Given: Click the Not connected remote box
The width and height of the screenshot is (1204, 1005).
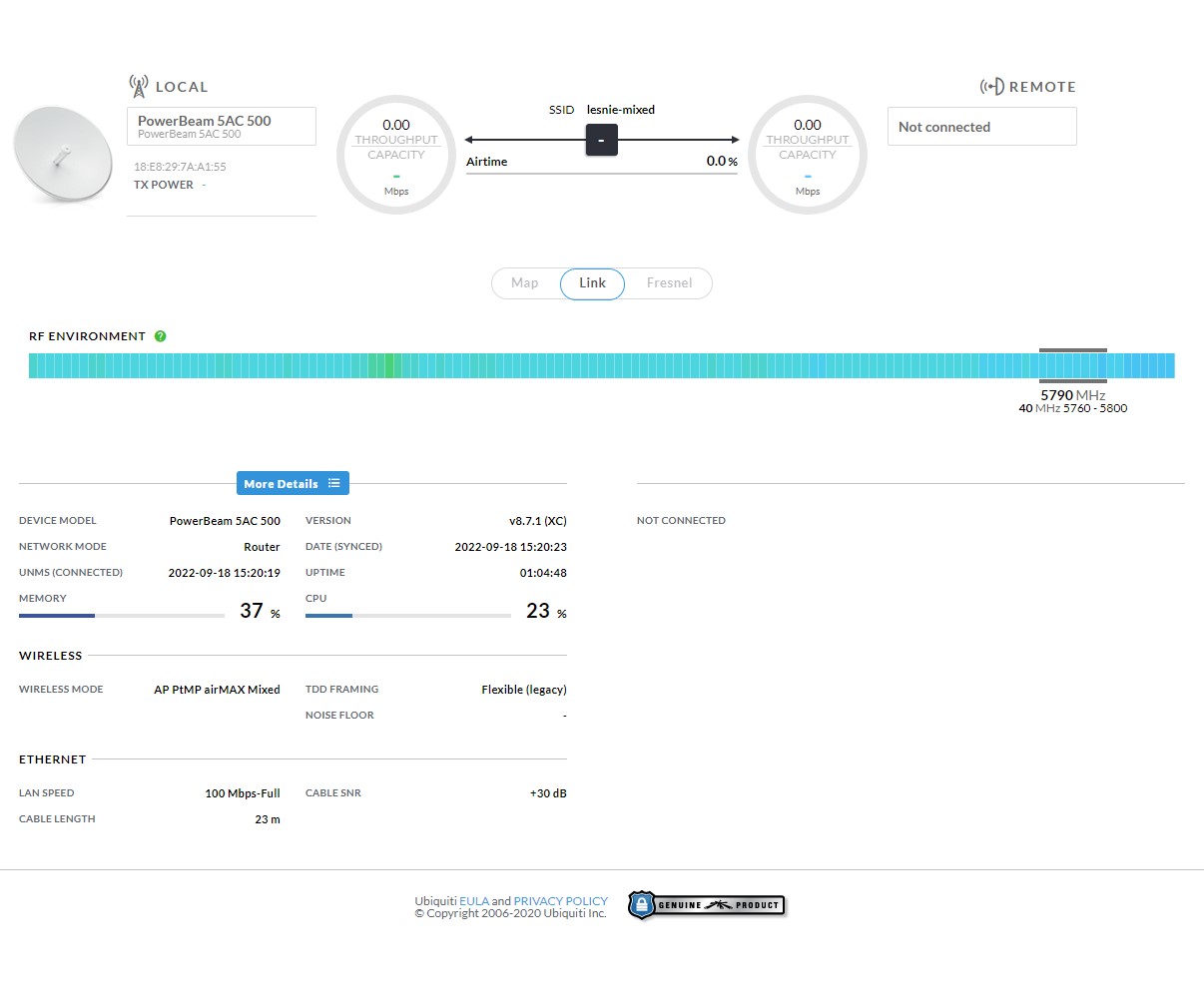Looking at the screenshot, I should (x=981, y=127).
